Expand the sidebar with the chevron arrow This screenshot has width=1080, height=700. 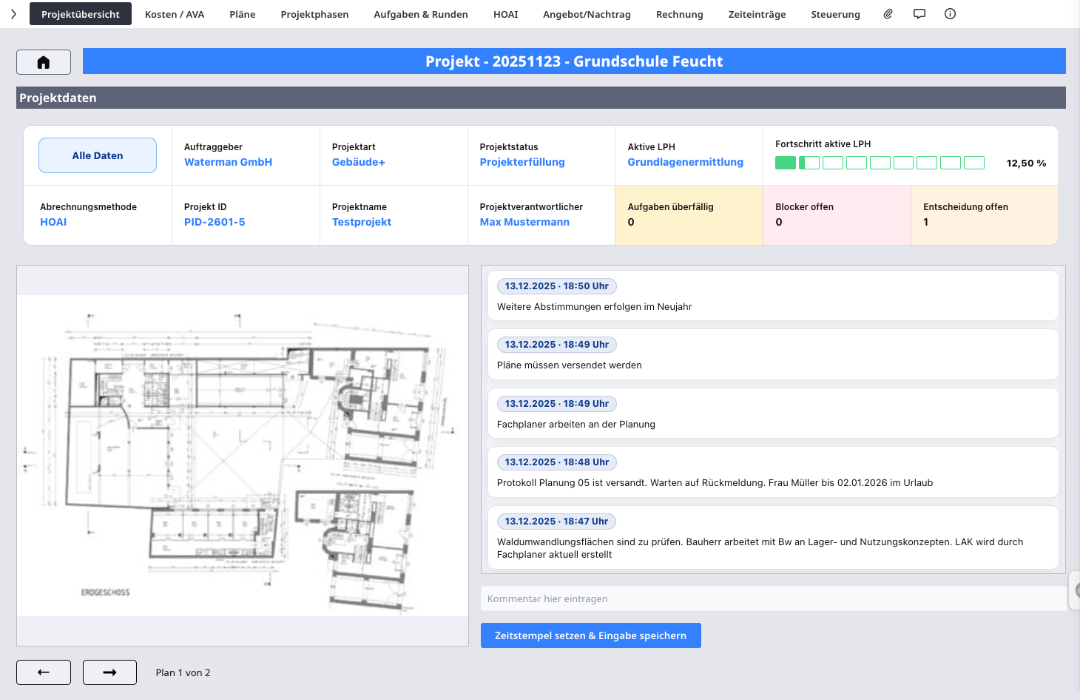(x=13, y=14)
